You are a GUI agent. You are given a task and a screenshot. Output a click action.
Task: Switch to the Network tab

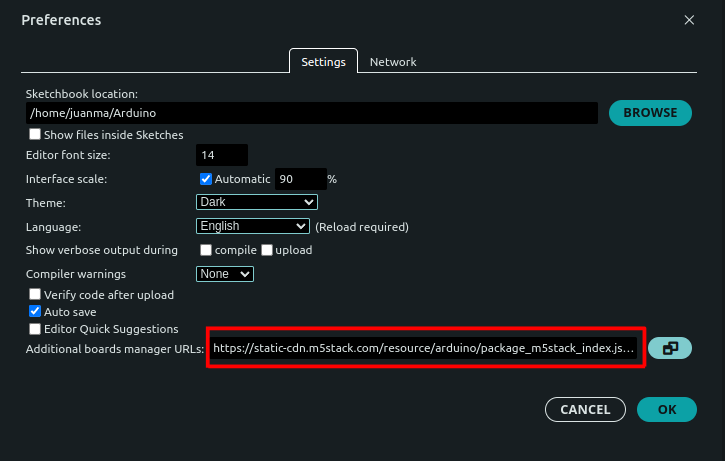pyautogui.click(x=393, y=62)
